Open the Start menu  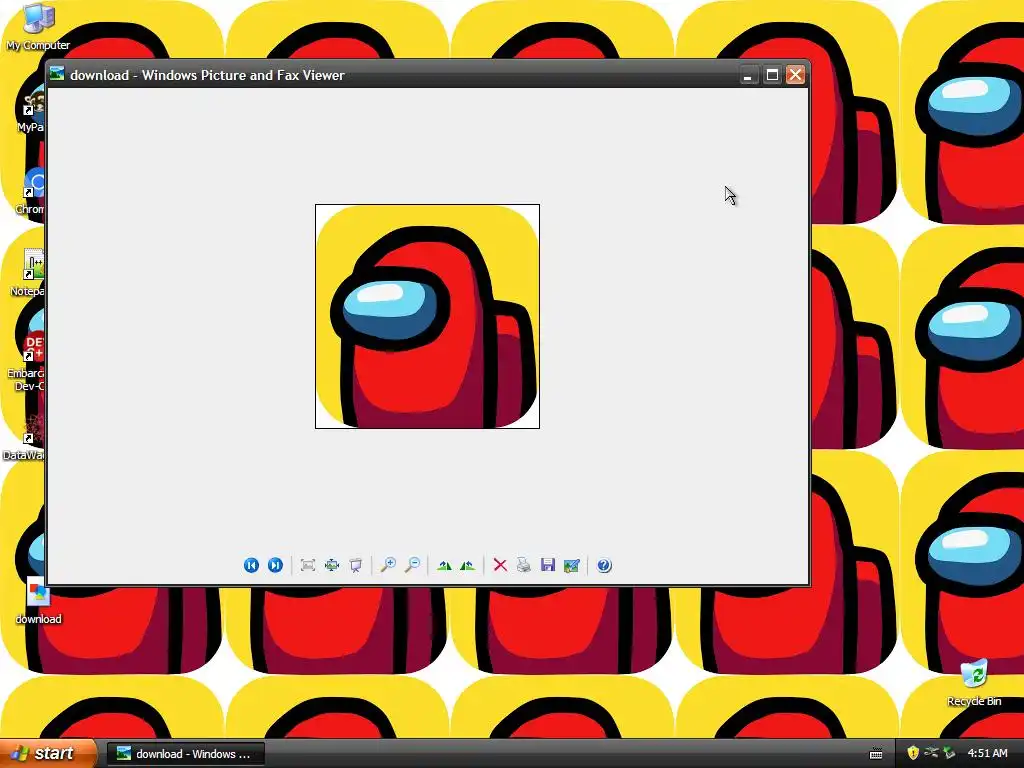click(47, 753)
